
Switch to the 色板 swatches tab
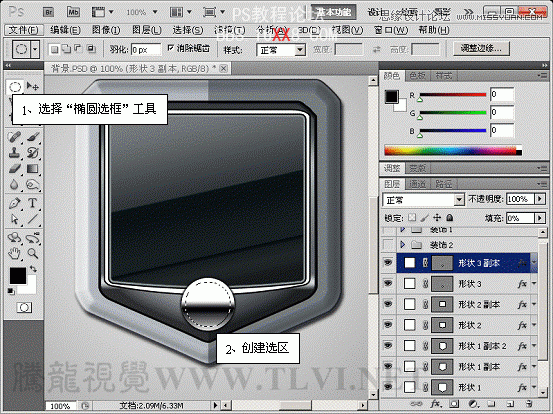click(x=418, y=75)
